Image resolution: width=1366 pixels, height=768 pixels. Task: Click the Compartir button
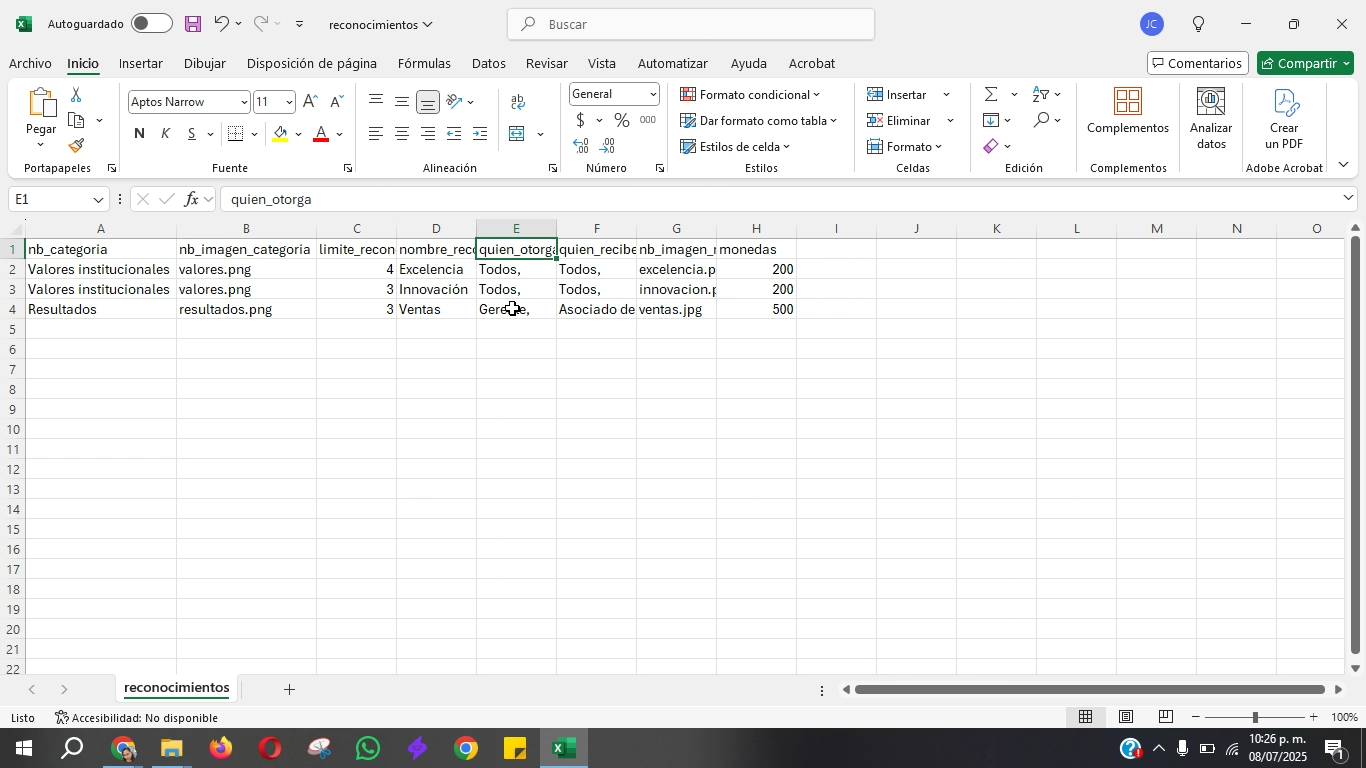(x=1305, y=63)
